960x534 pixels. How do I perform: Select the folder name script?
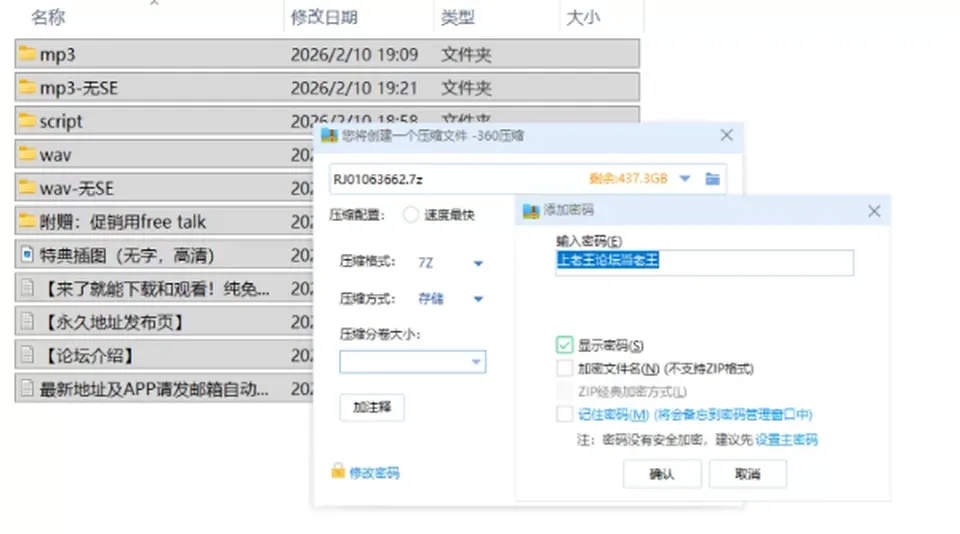(61, 121)
